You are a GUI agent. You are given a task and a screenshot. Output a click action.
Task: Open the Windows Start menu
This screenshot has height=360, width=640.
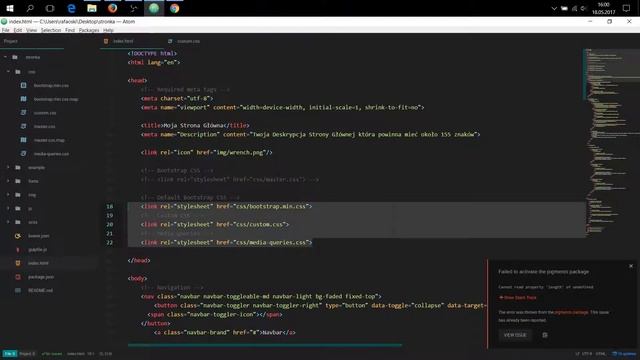(10, 8)
